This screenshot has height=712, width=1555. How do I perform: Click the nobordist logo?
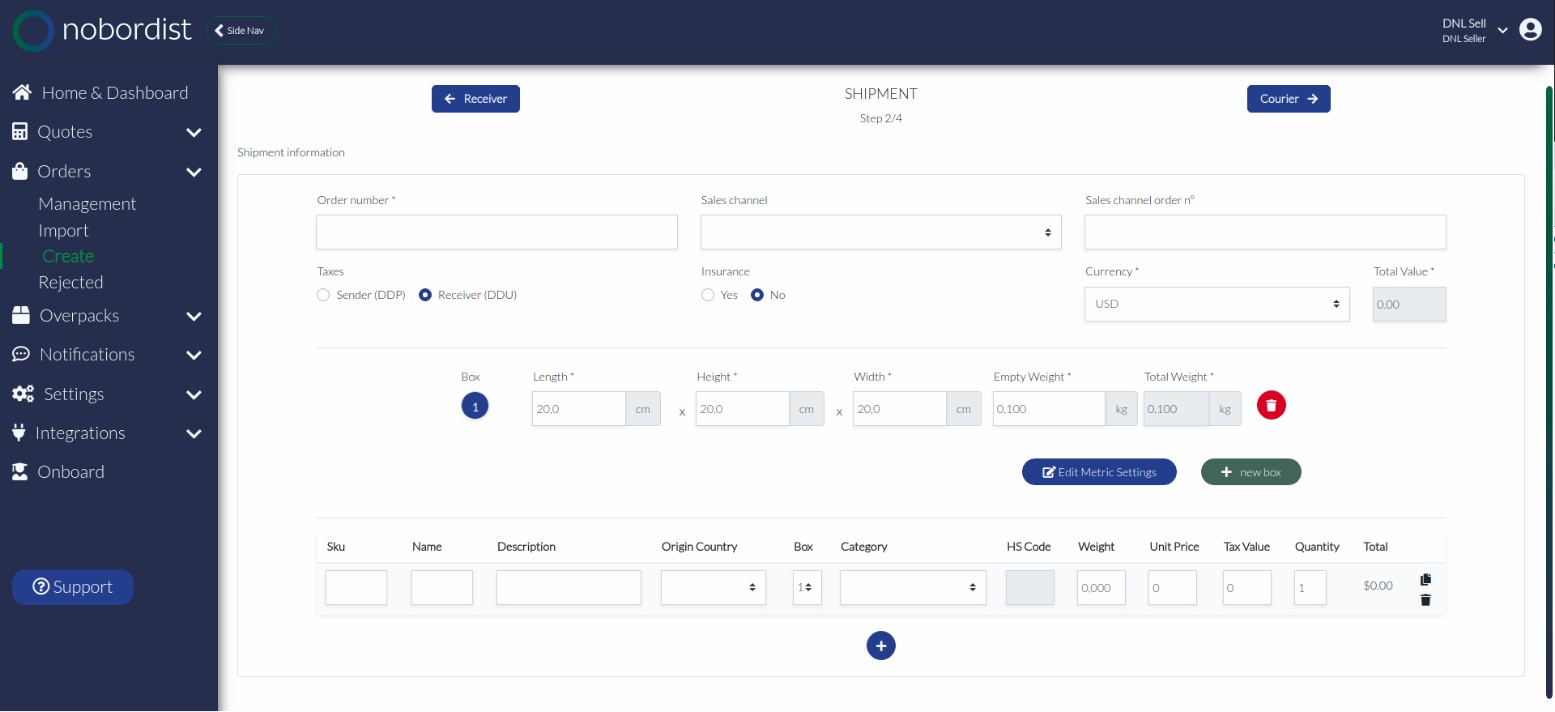click(102, 30)
